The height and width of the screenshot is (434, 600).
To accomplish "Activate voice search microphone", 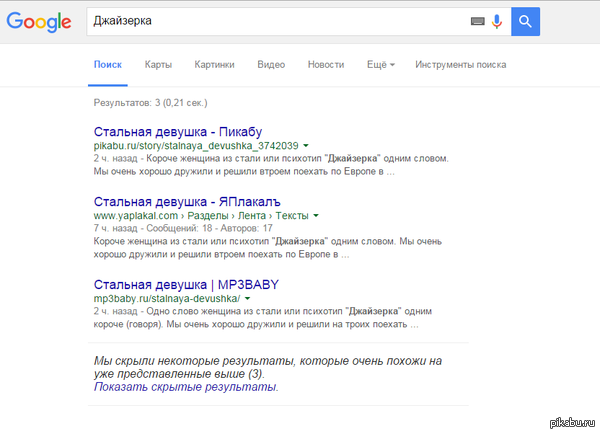I will (x=497, y=21).
